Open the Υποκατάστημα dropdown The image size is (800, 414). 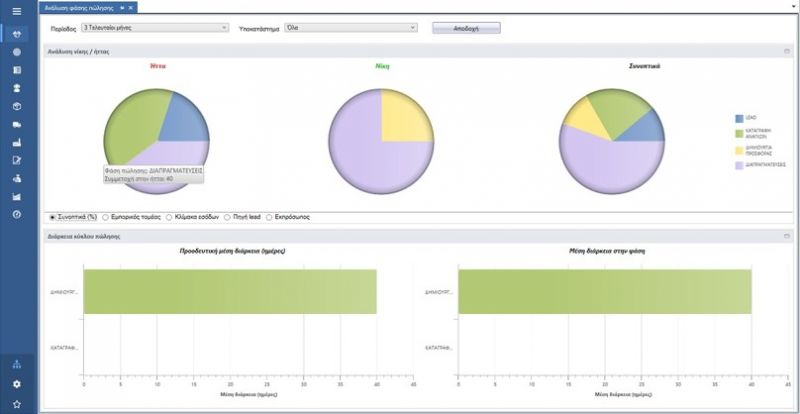click(351, 28)
